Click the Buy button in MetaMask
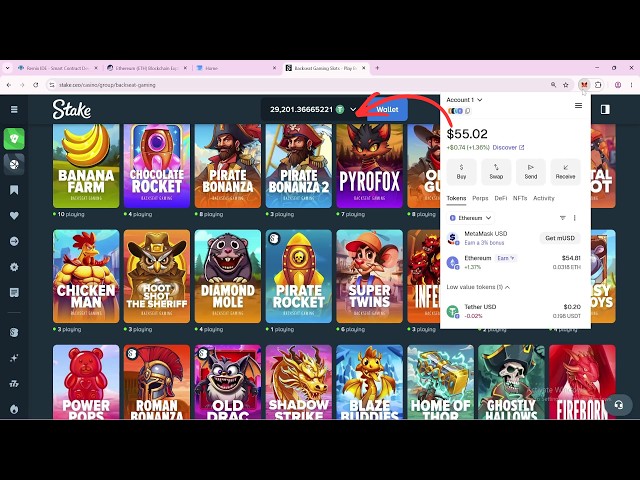 pos(461,172)
